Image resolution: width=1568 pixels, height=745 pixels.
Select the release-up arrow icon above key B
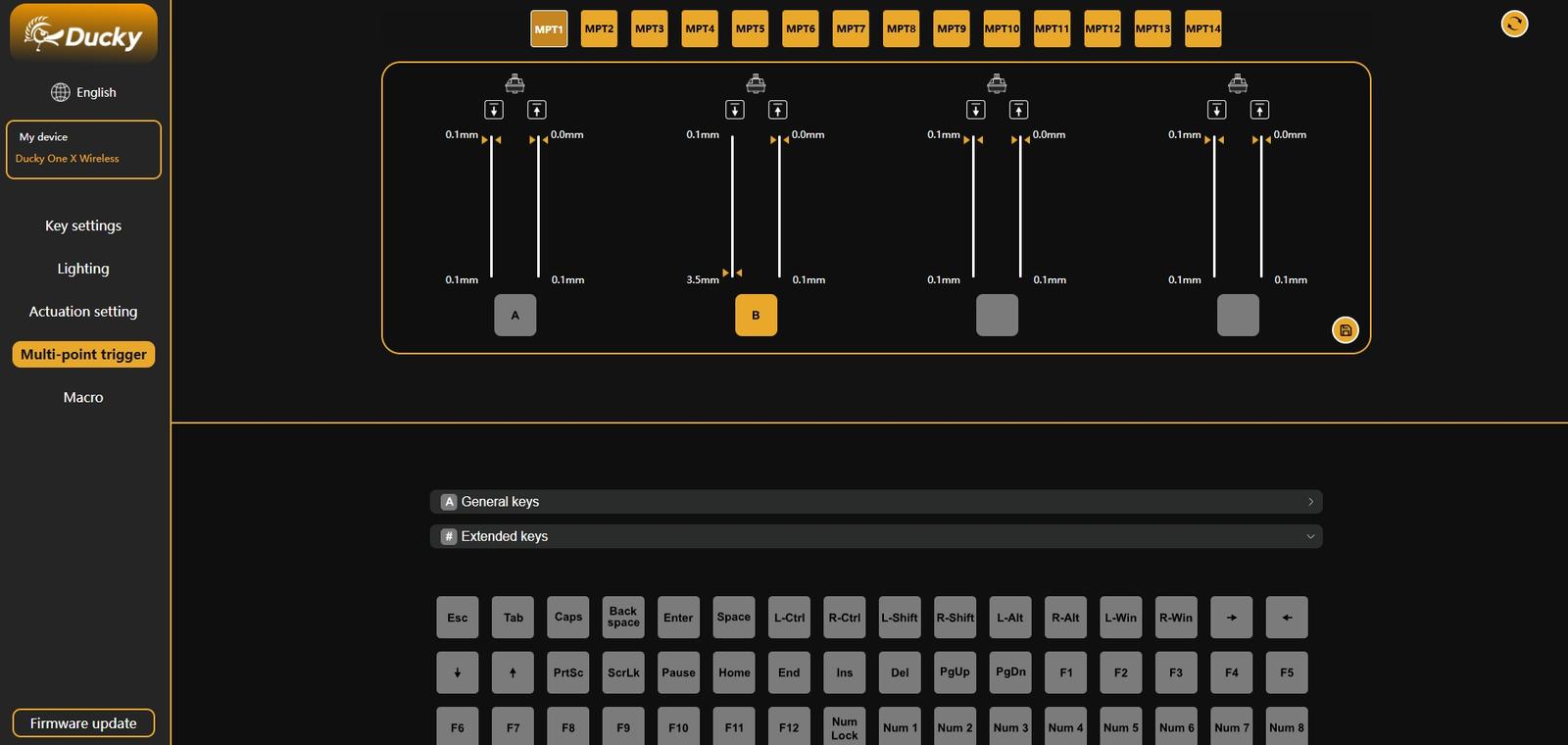tap(778, 110)
